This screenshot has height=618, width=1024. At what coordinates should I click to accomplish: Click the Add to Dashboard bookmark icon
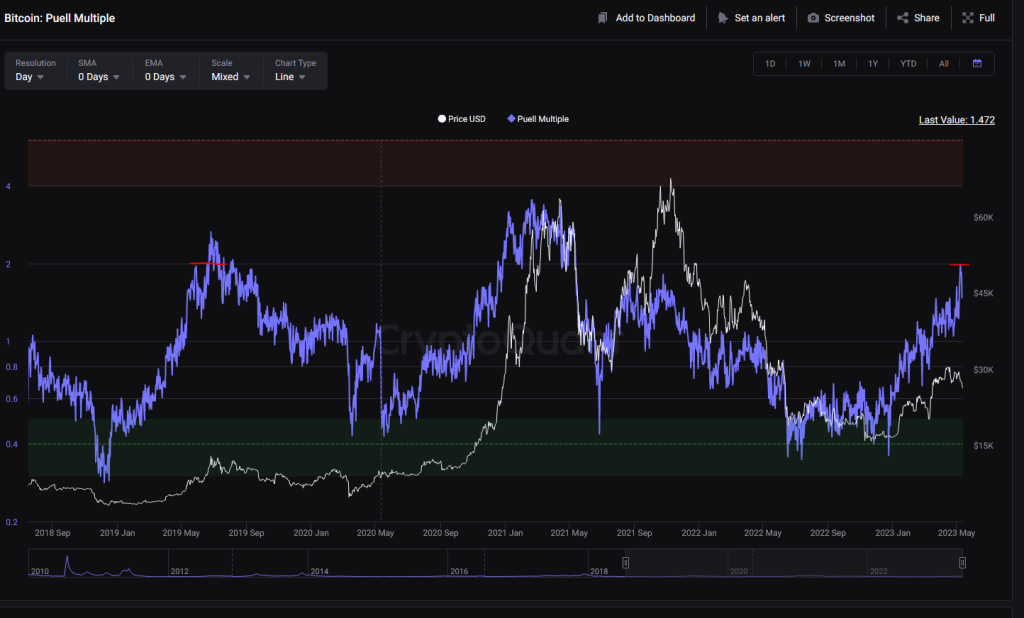coord(601,17)
